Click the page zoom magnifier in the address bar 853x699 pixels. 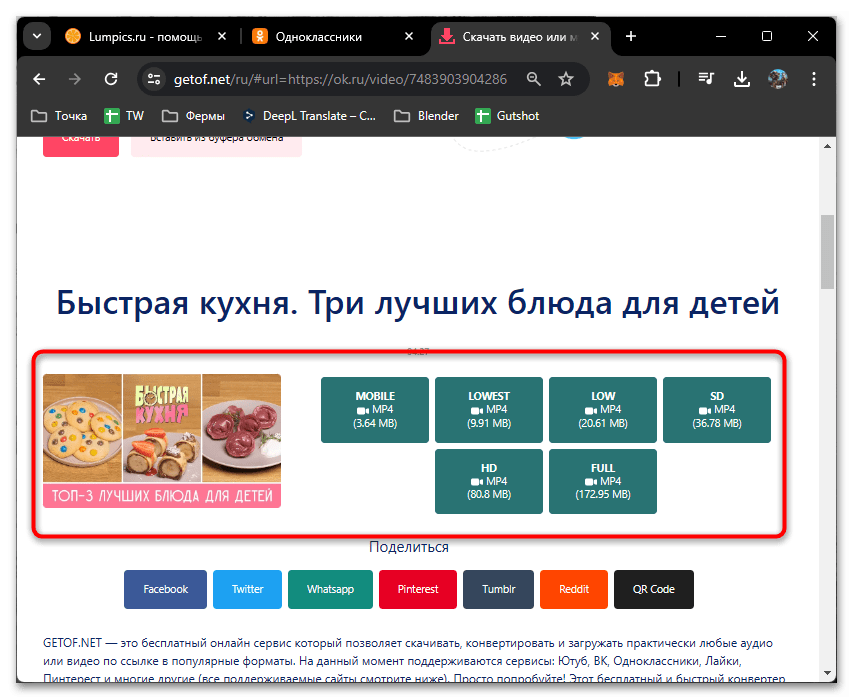click(533, 78)
